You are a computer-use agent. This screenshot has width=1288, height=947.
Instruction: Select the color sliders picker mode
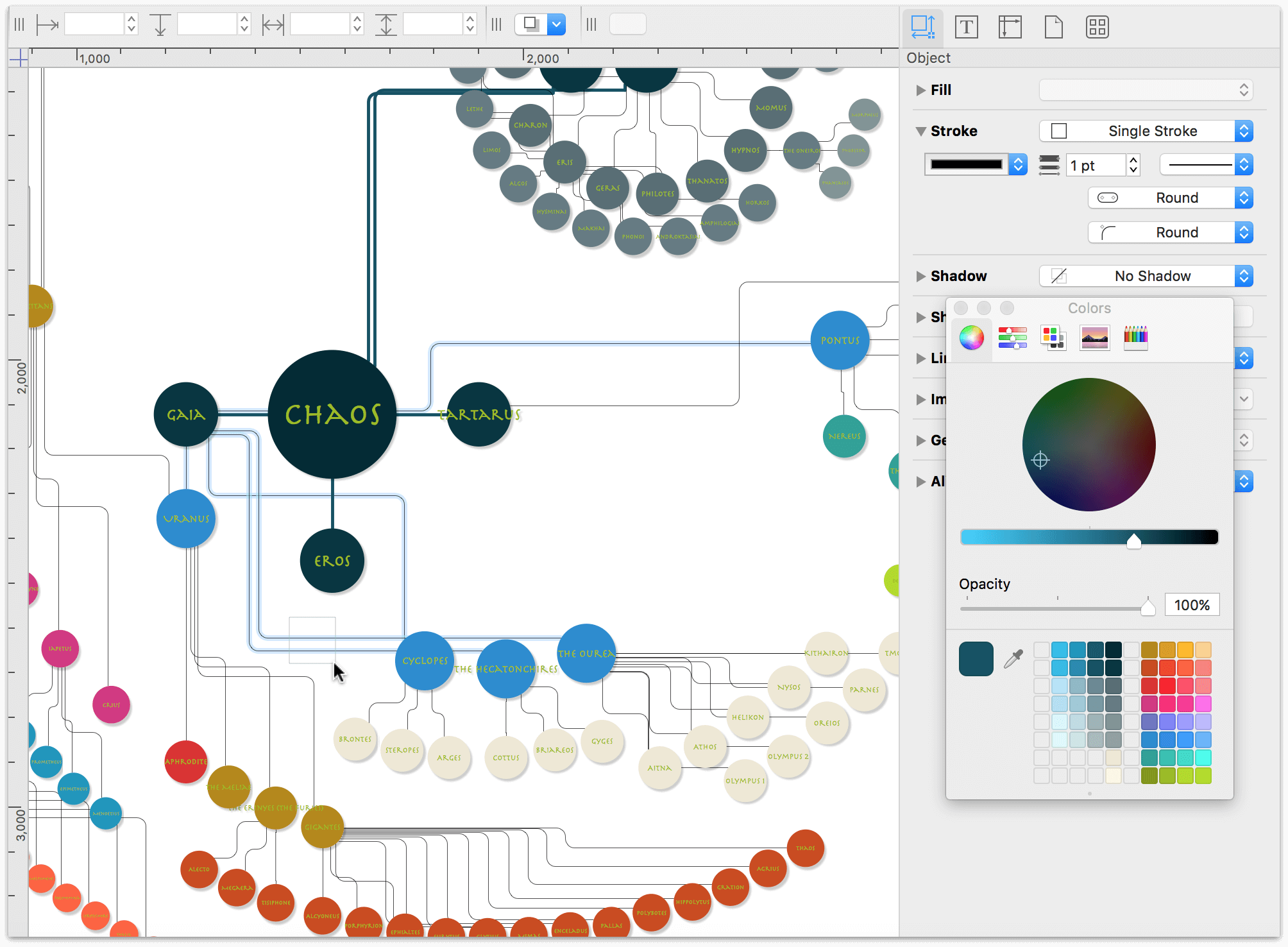coord(1012,337)
